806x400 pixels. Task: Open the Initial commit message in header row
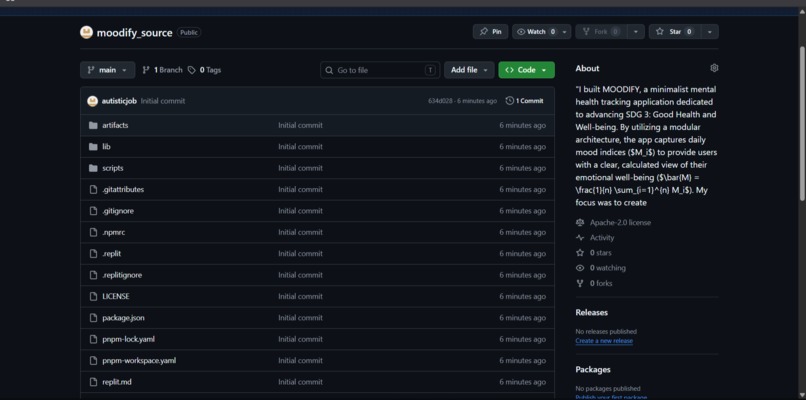click(163, 101)
